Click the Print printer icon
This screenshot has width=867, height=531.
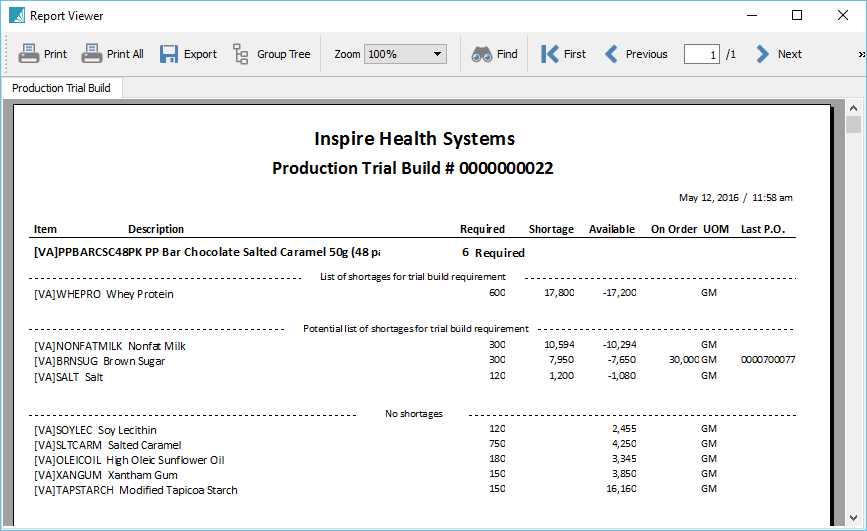pyautogui.click(x=28, y=54)
